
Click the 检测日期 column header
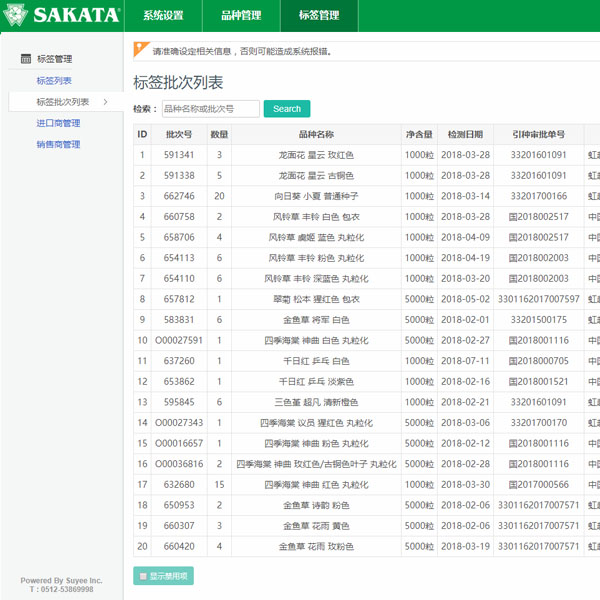pos(465,134)
